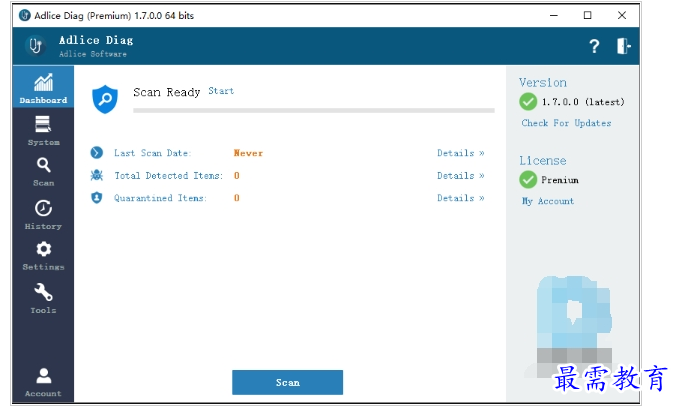Open Details for Last Scan Date

click(461, 153)
